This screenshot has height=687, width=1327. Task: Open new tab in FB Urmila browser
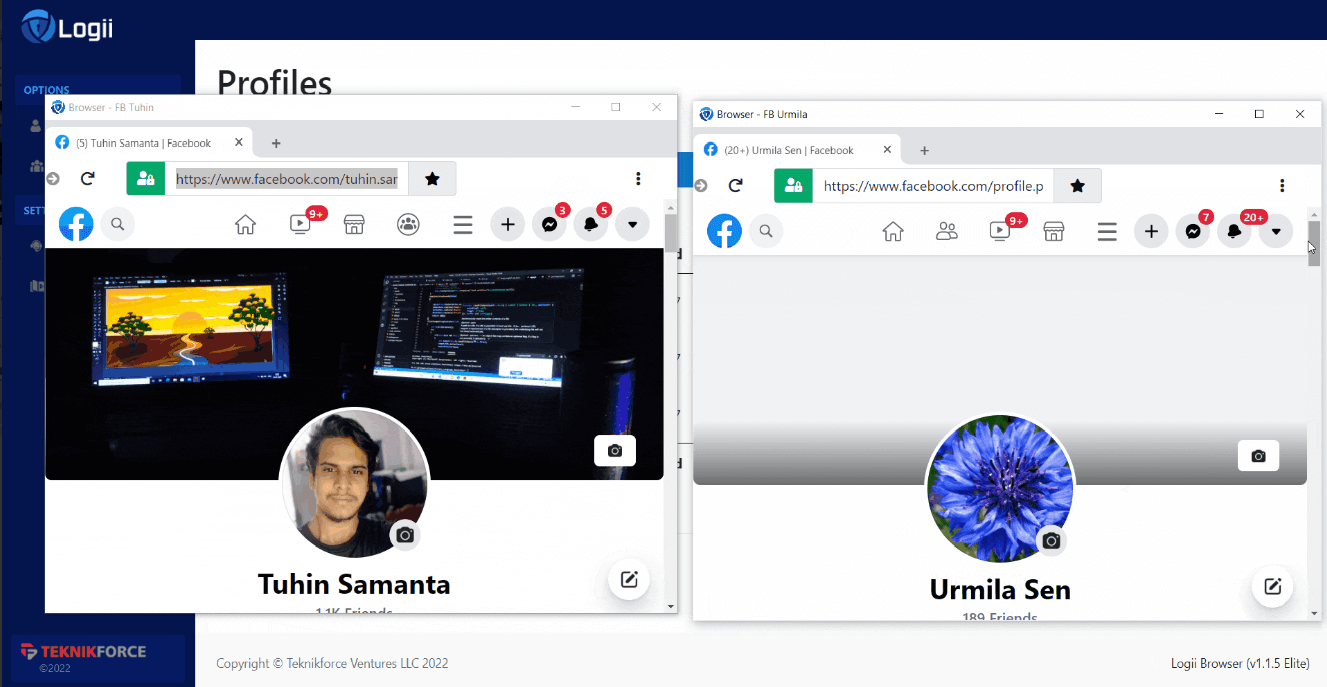click(924, 150)
